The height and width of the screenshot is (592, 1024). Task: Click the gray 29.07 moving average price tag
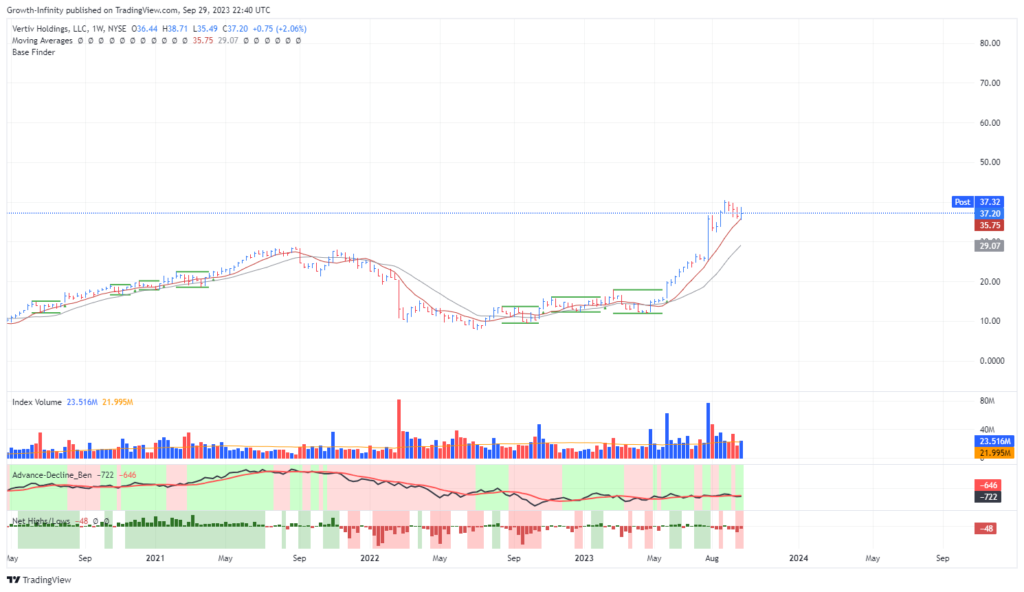991,245
